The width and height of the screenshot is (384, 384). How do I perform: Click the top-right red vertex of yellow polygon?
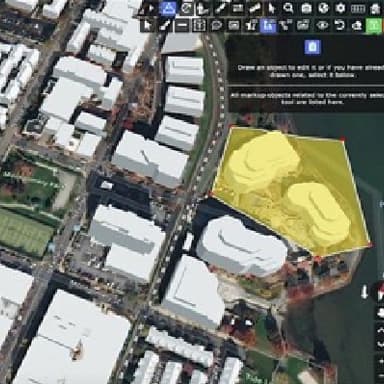tap(343, 139)
